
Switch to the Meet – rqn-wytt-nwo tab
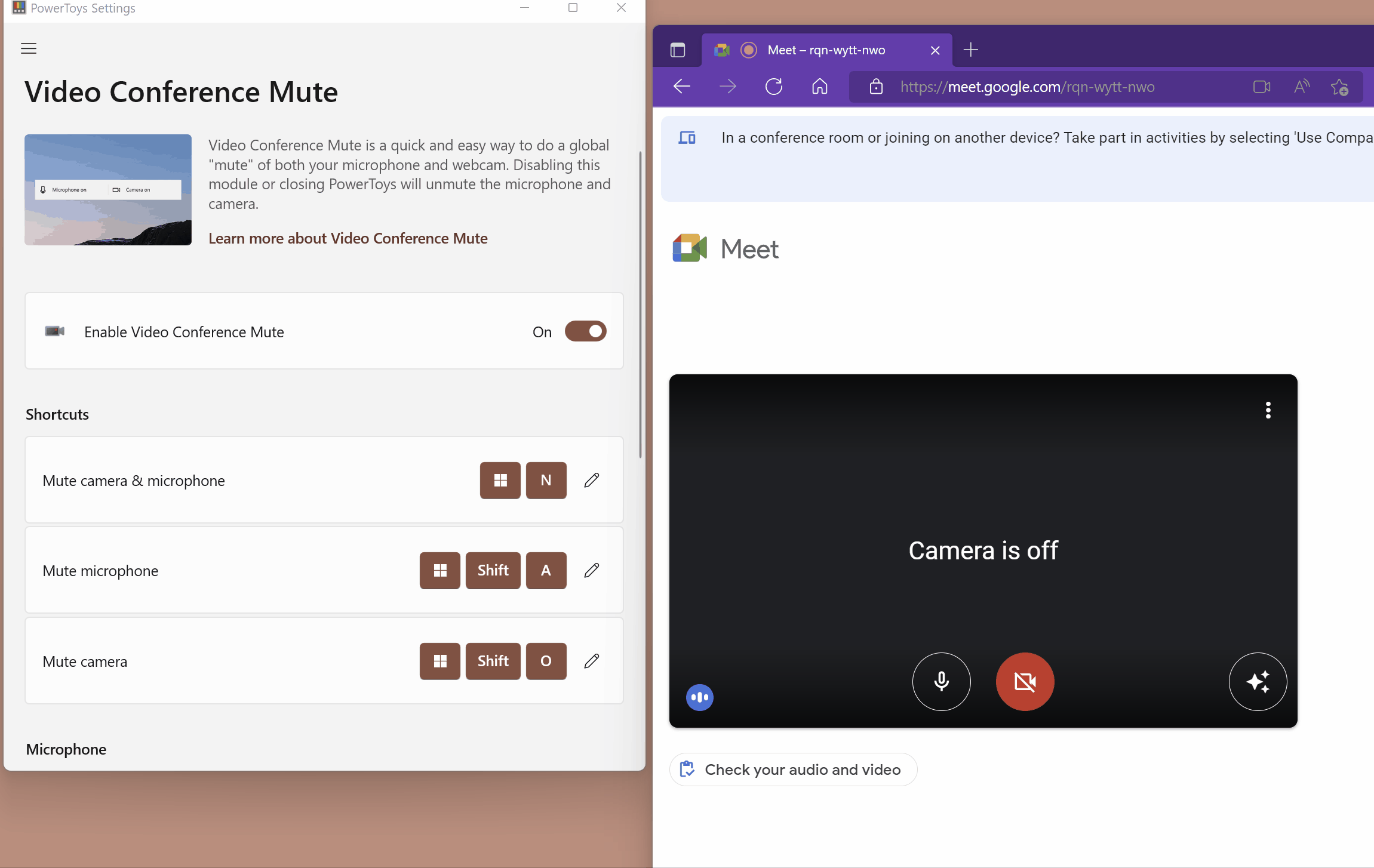coord(826,50)
